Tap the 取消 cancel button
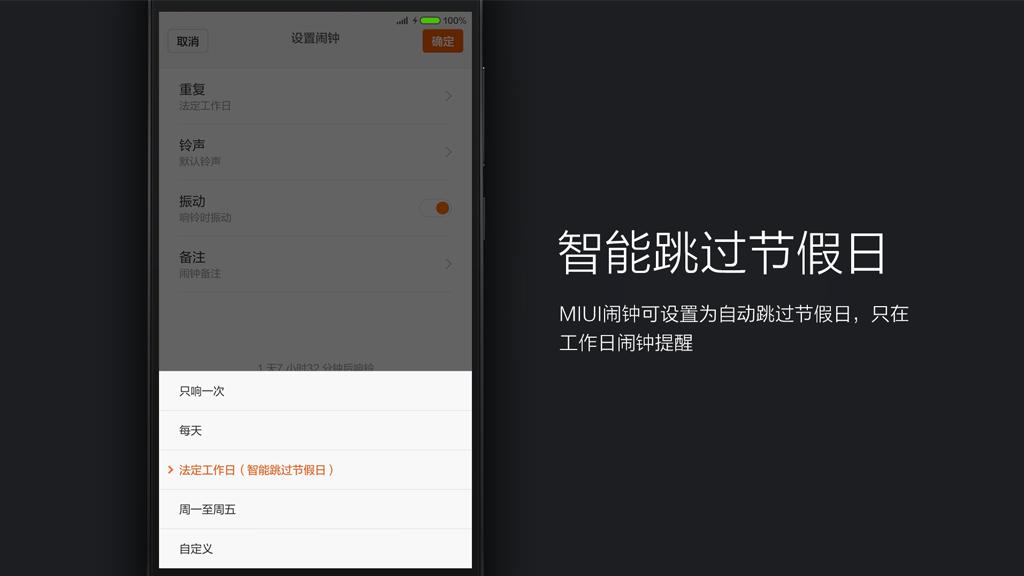The image size is (1024, 576). click(x=186, y=41)
